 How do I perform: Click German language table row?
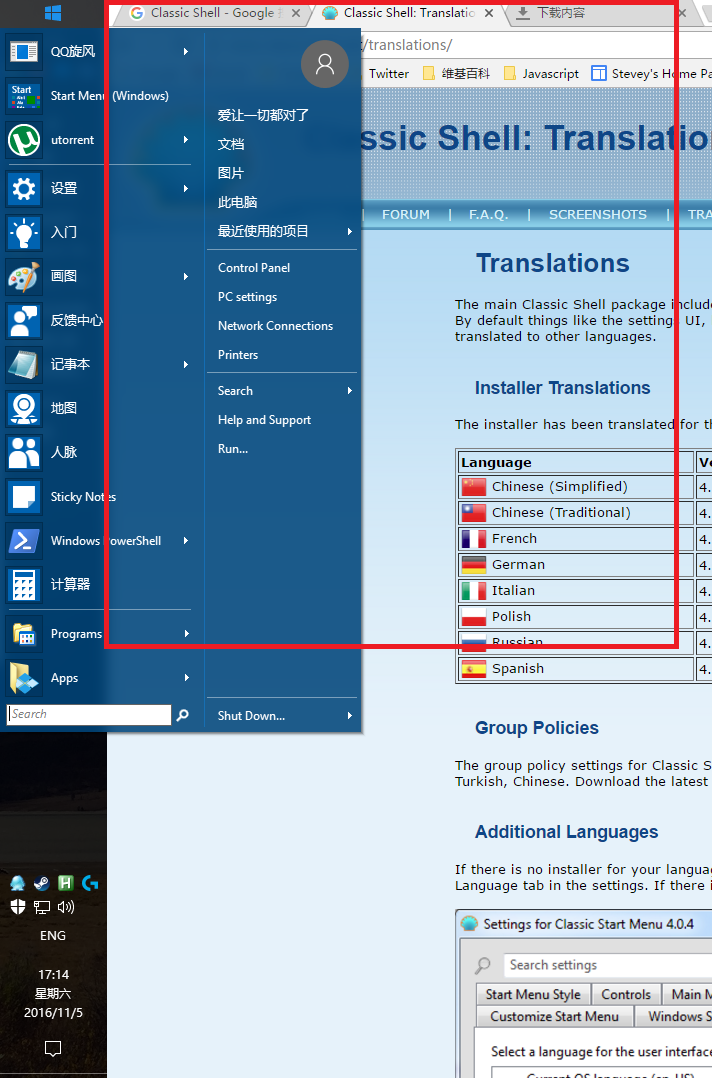point(576,564)
